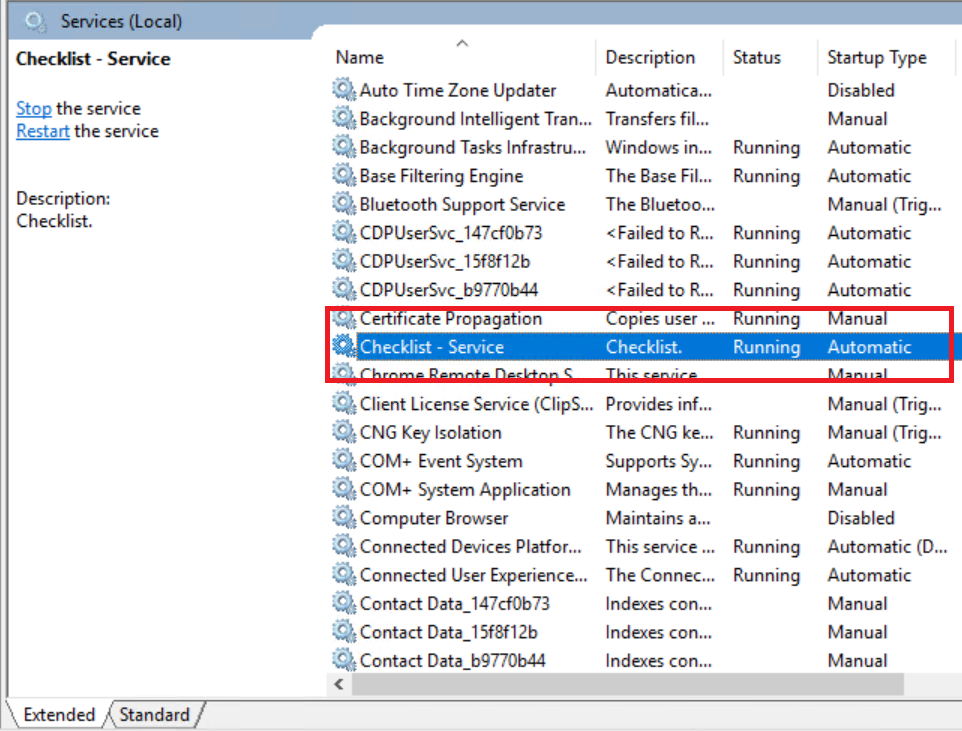Image resolution: width=962 pixels, height=731 pixels.
Task: Click the gear icon of Contact Data_147cf0b73
Action: click(344, 603)
